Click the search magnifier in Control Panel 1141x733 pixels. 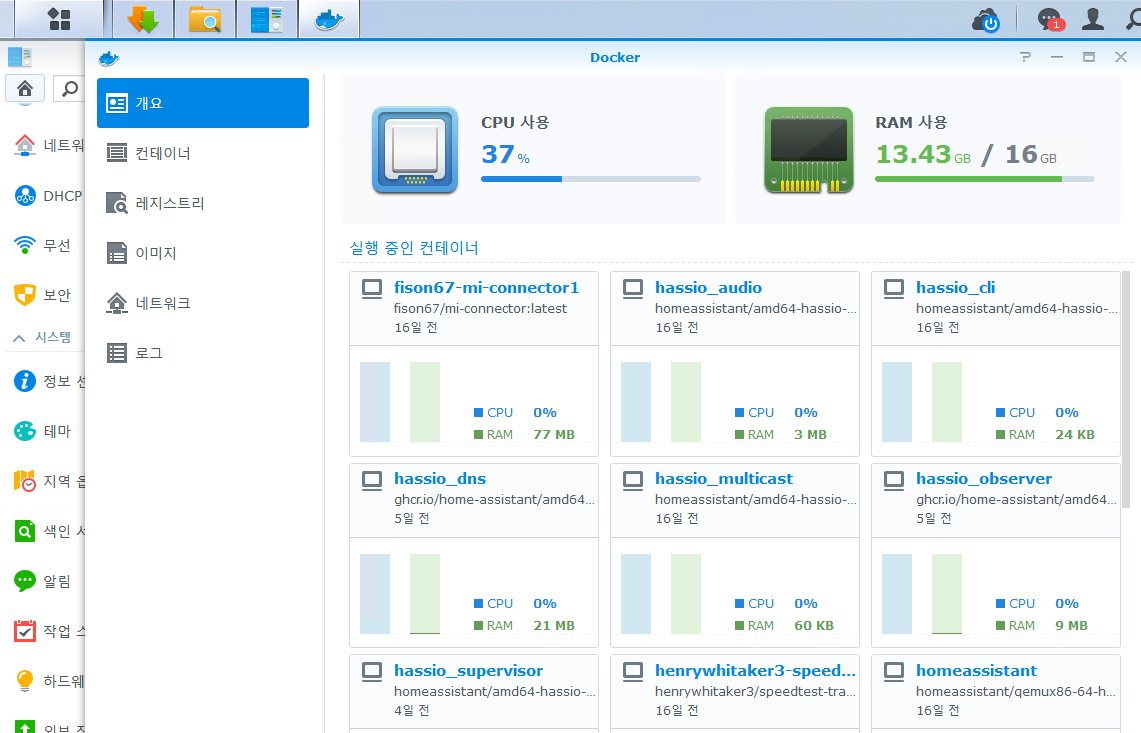(x=69, y=89)
